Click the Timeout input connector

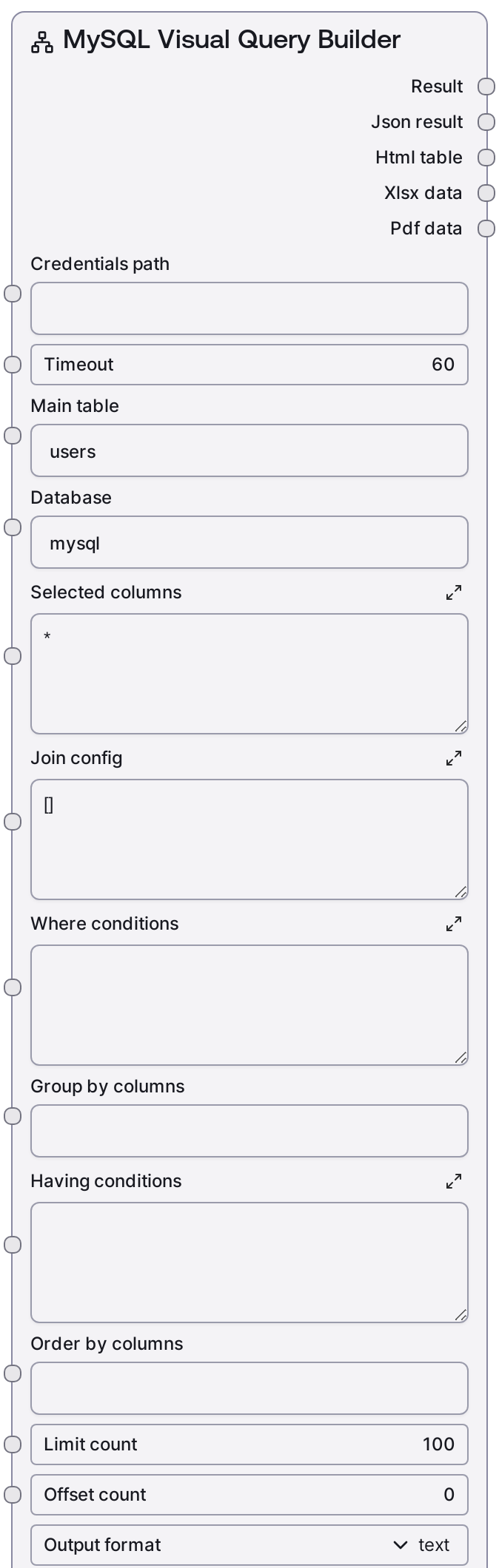13,365
